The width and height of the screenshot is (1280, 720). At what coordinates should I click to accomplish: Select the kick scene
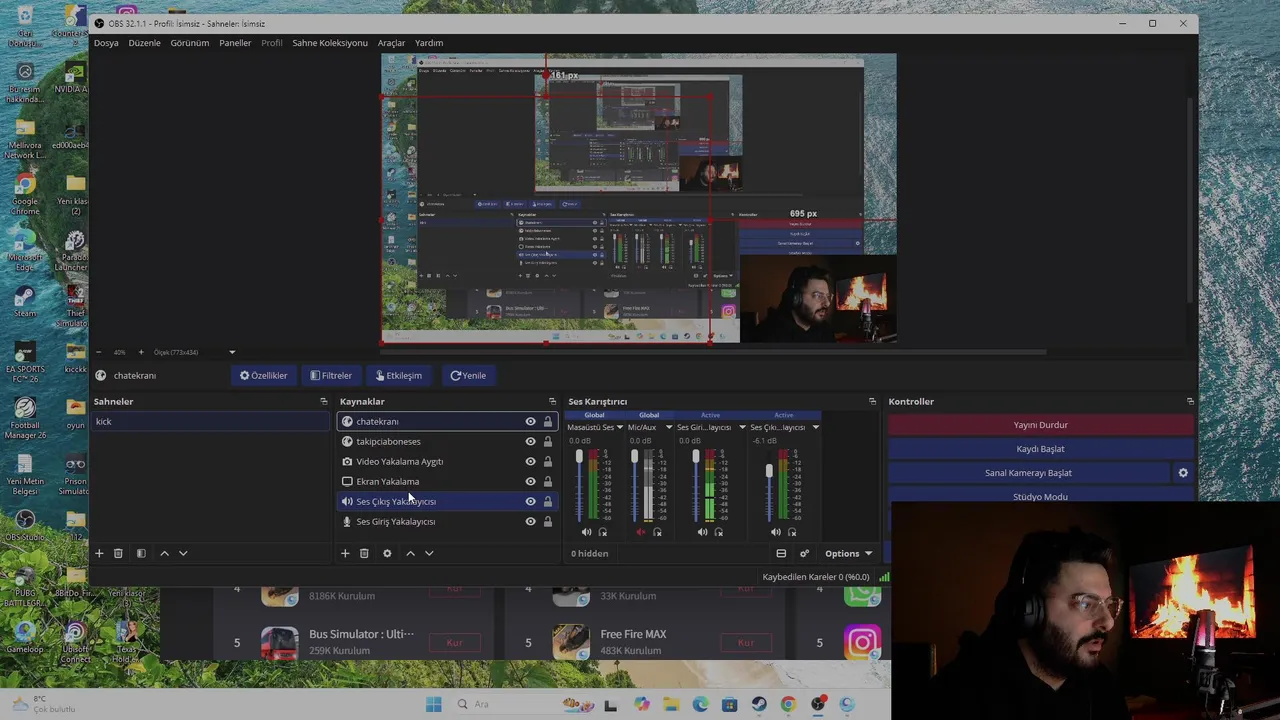click(x=211, y=422)
